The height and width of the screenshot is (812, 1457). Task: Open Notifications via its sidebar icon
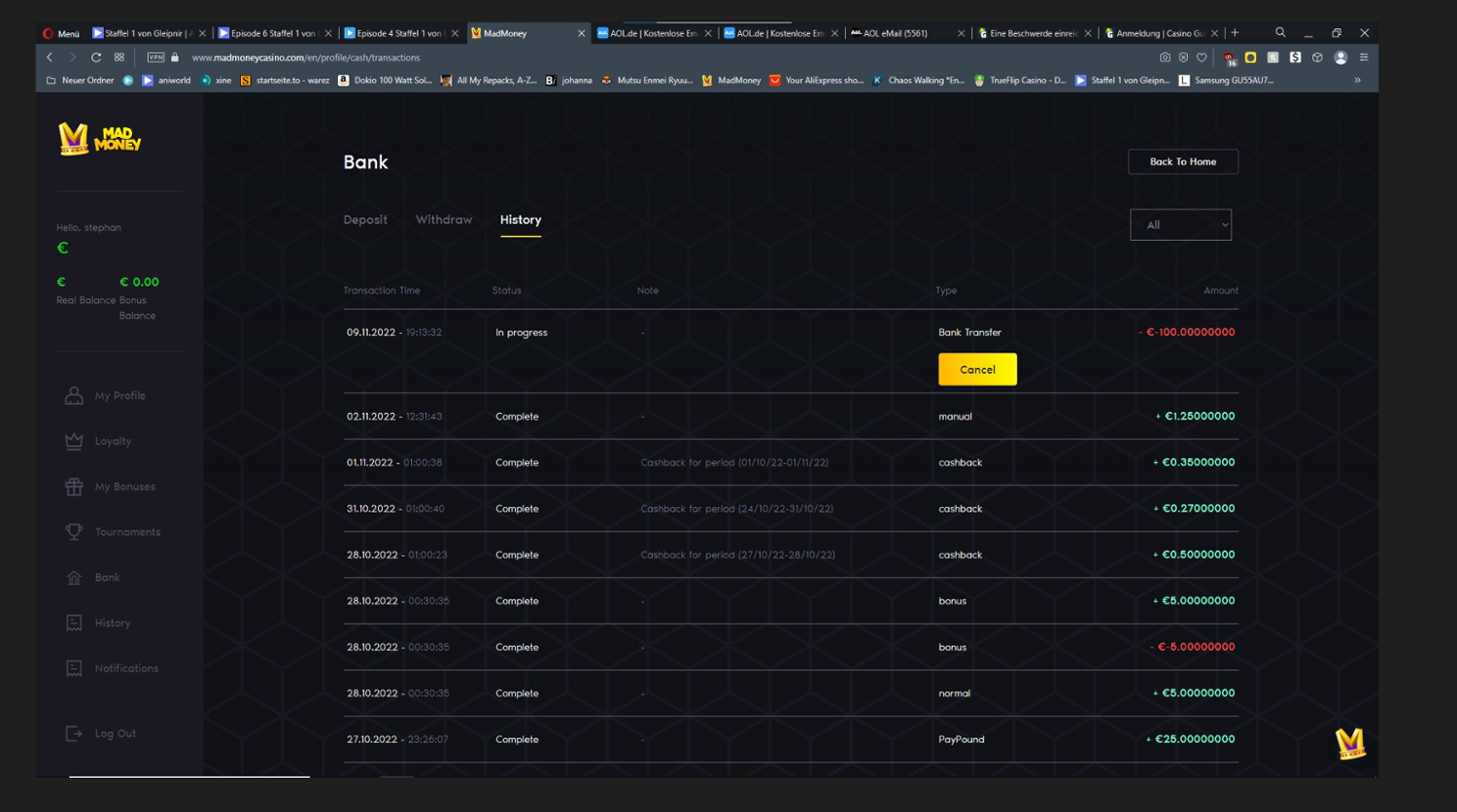[x=74, y=668]
